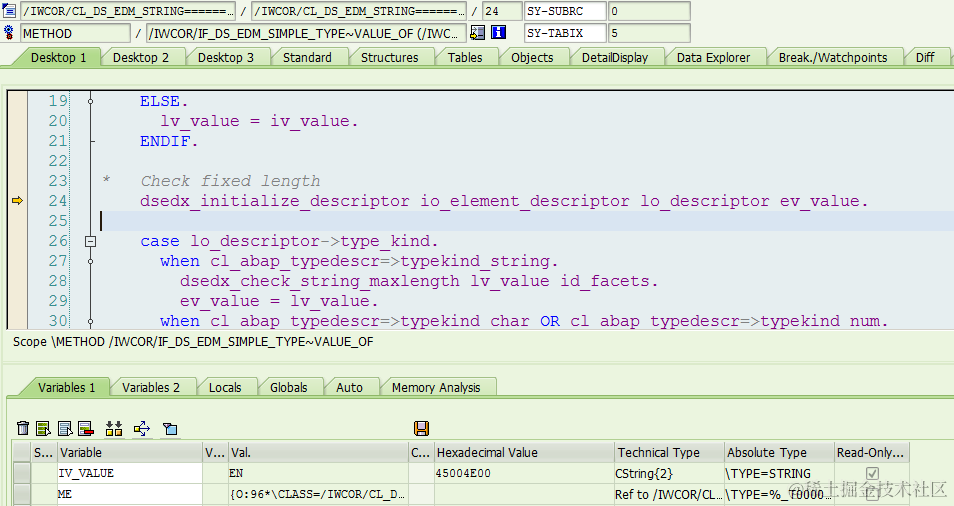This screenshot has width=954, height=506.
Task: Click the blue information icon
Action: pos(498,32)
